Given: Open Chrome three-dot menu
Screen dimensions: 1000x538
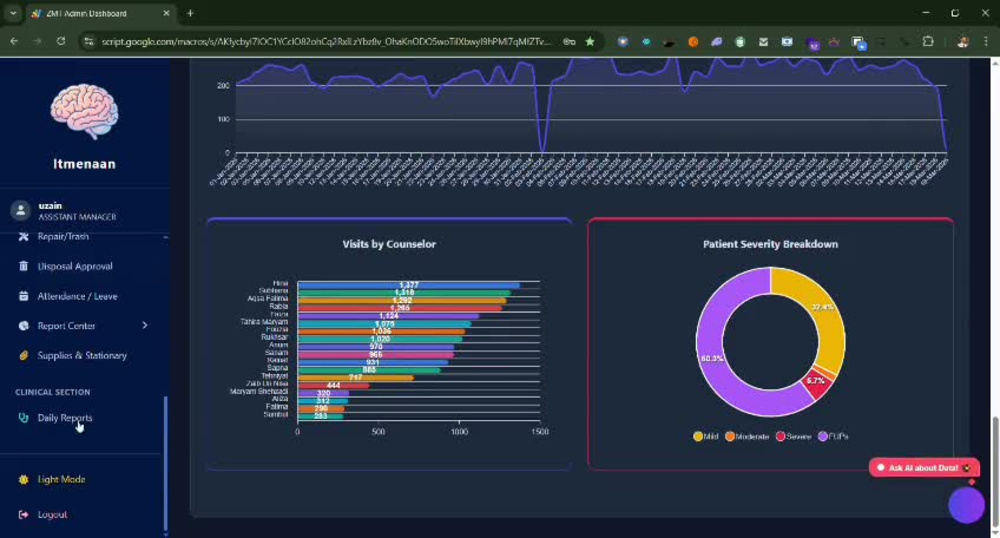Looking at the screenshot, I should pyautogui.click(x=986, y=41).
